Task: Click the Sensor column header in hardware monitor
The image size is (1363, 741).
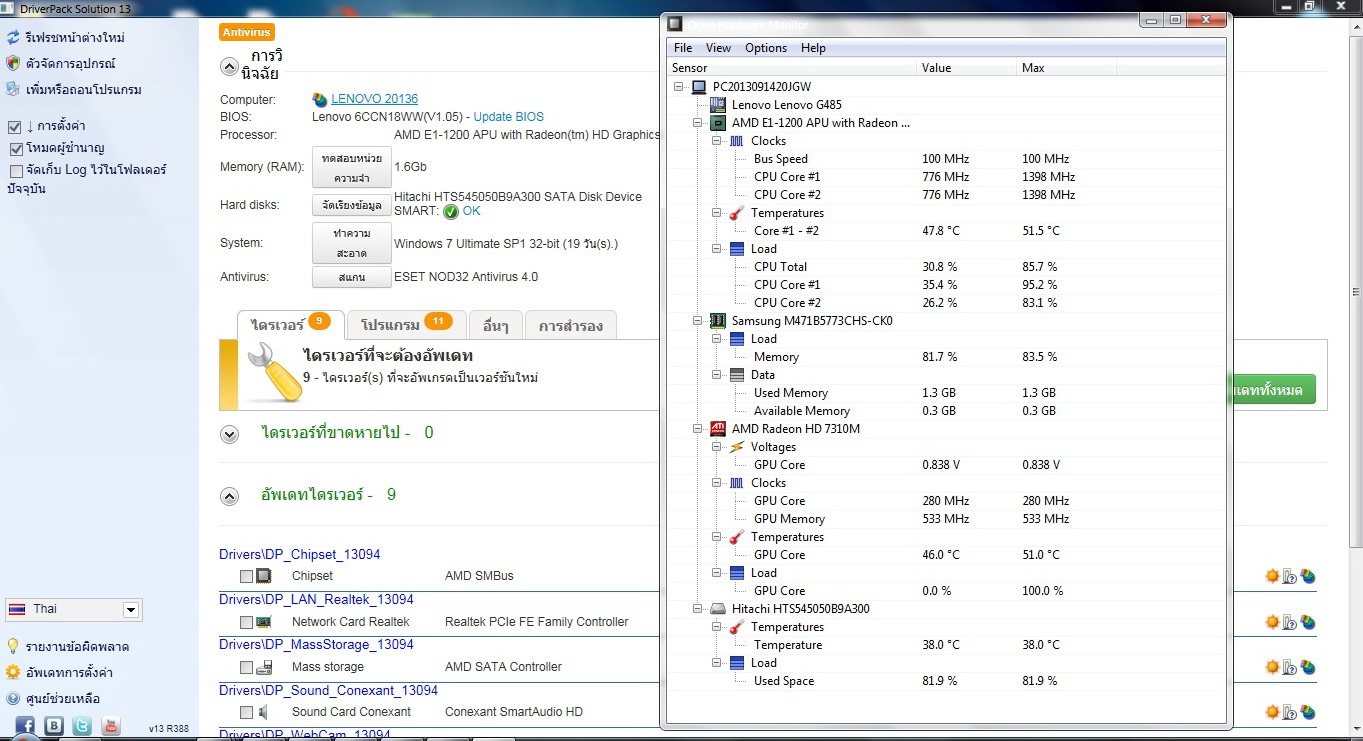Action: coord(792,68)
